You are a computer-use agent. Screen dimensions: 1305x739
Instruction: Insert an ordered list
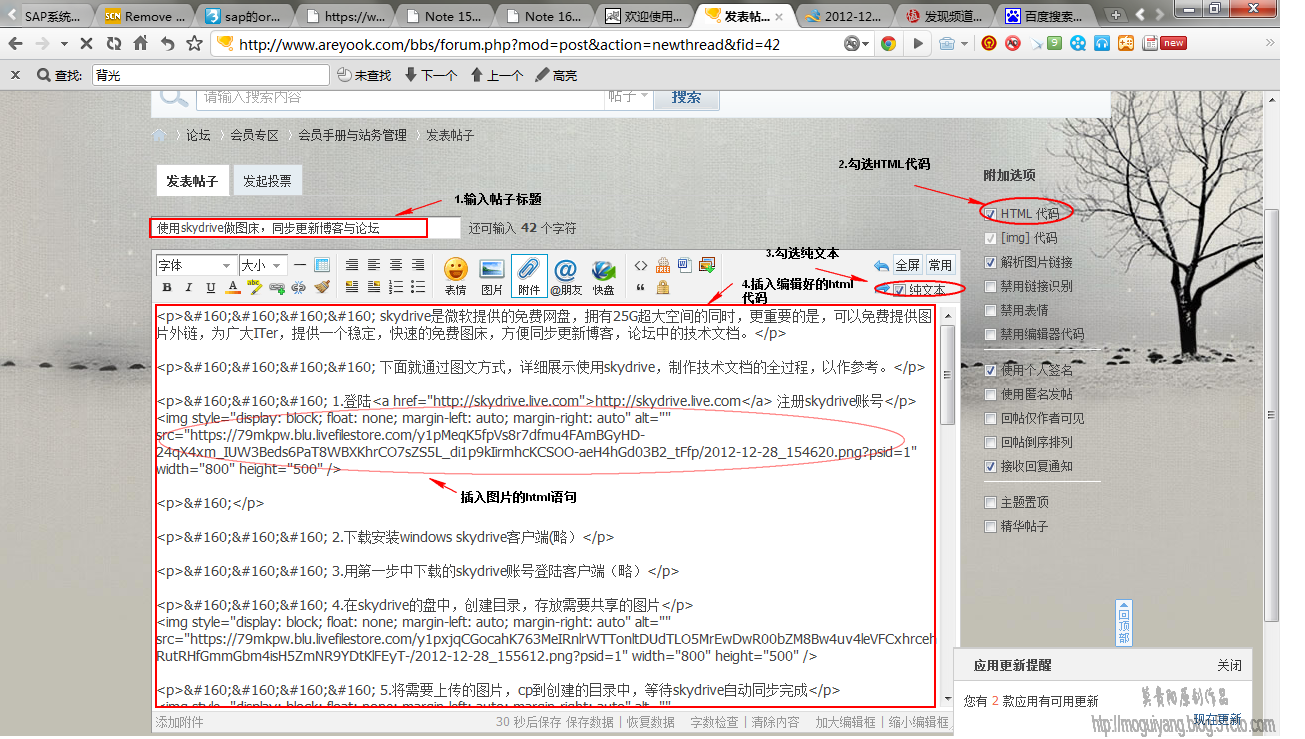click(395, 287)
